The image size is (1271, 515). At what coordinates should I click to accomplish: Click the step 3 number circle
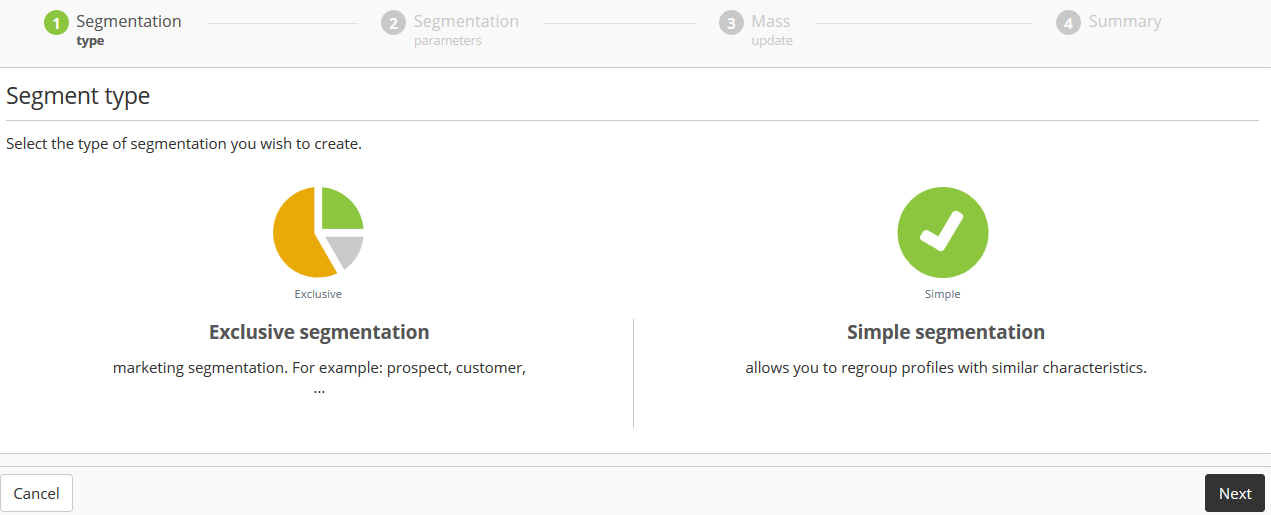tap(731, 23)
